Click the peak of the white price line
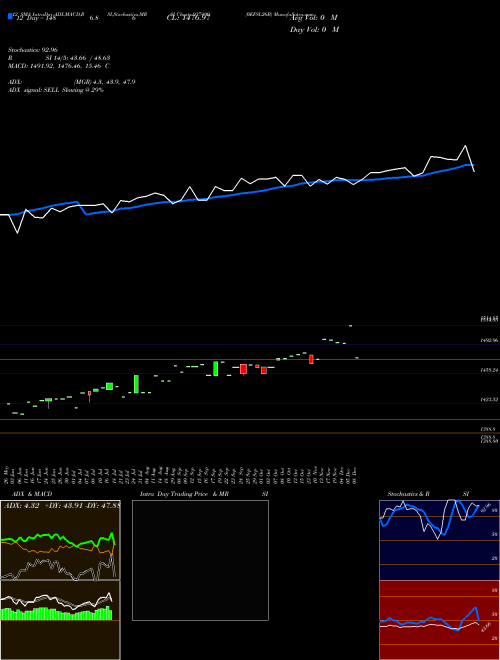Viewport: 500px width, 660px height. click(x=465, y=146)
